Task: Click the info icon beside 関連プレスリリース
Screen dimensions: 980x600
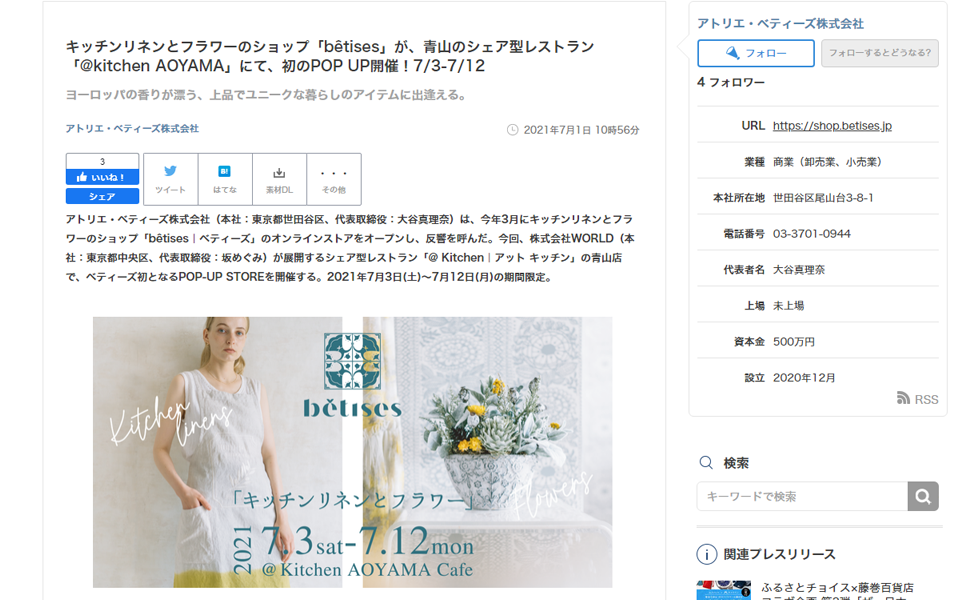Action: tap(707, 554)
